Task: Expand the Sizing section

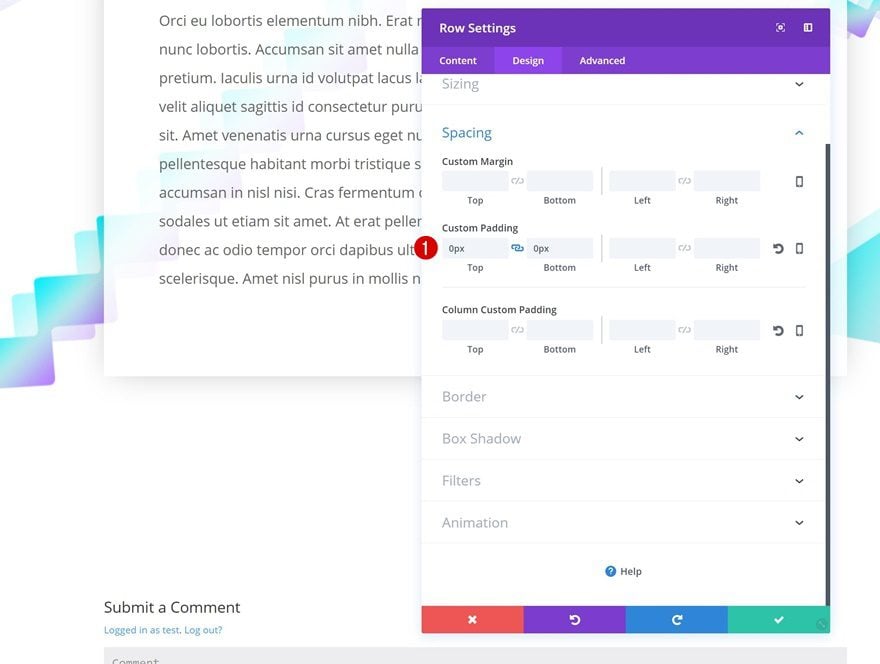Action: pos(799,84)
